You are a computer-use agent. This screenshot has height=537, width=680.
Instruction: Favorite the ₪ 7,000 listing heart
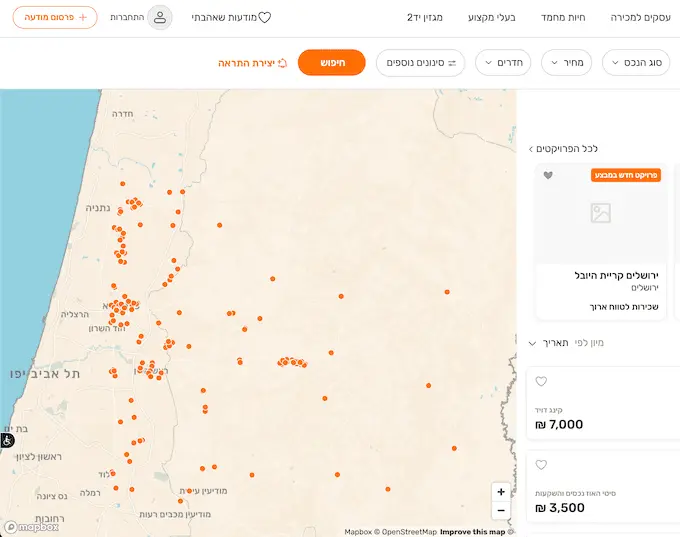tap(541, 381)
